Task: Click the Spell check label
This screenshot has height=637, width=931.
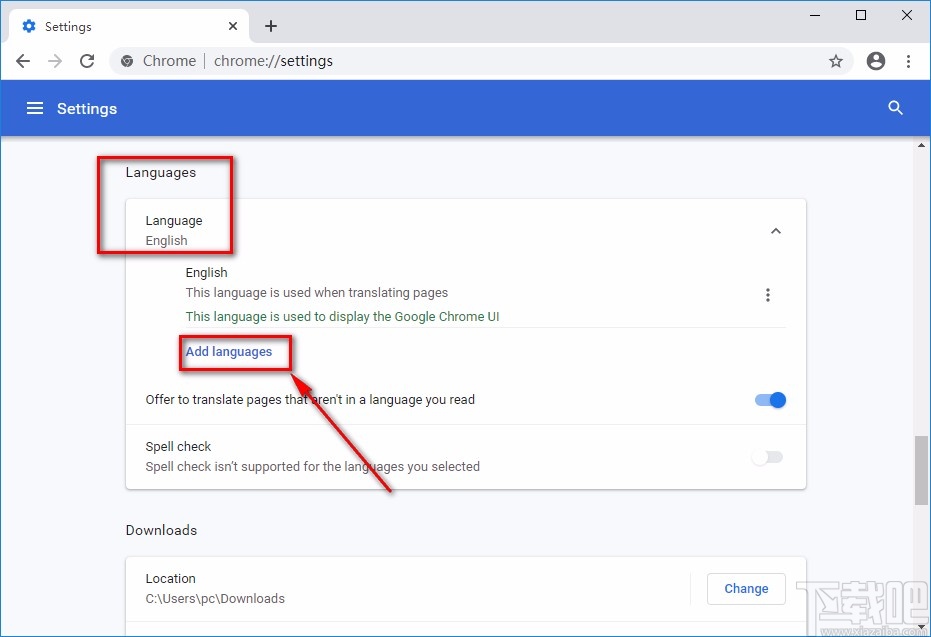Action: tap(178, 446)
